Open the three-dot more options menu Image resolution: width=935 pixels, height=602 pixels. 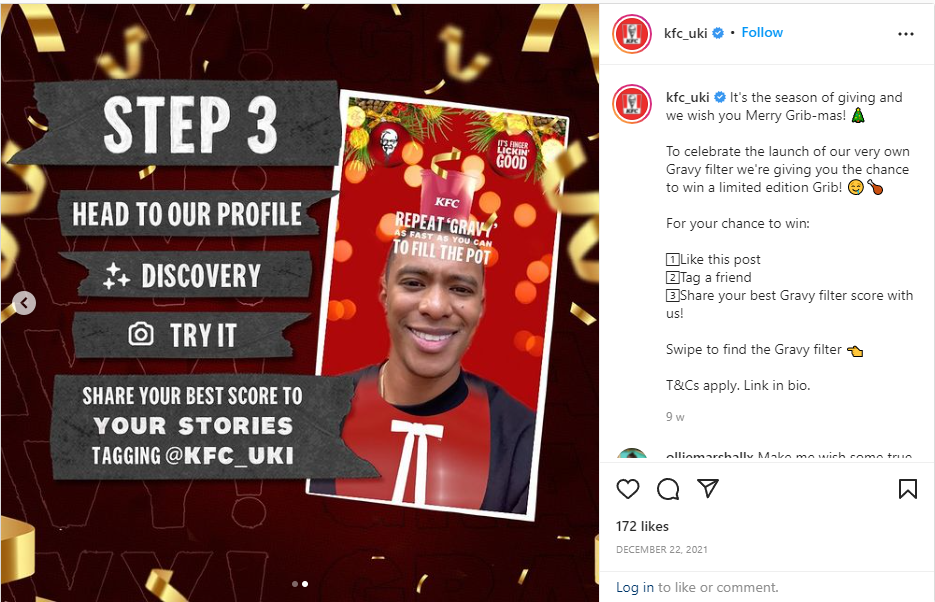coord(906,34)
